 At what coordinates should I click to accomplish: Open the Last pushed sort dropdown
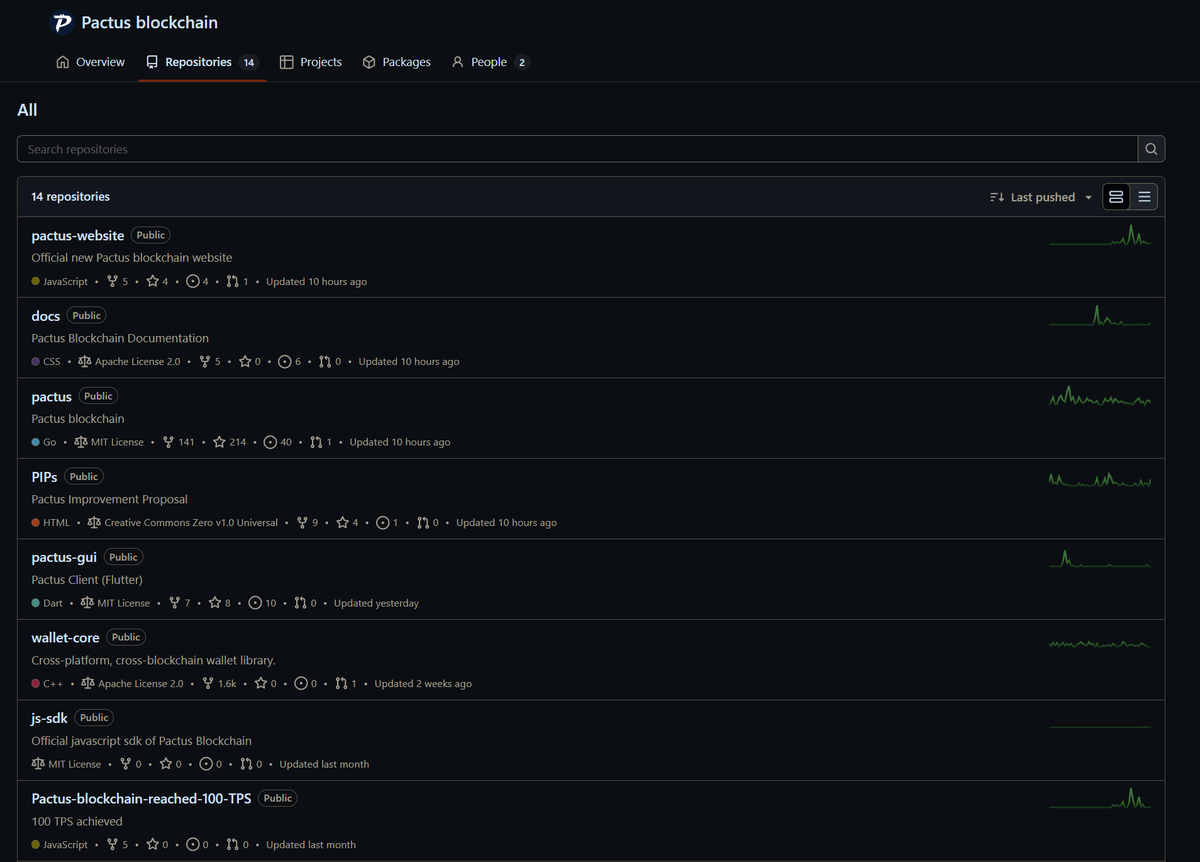tap(1041, 197)
